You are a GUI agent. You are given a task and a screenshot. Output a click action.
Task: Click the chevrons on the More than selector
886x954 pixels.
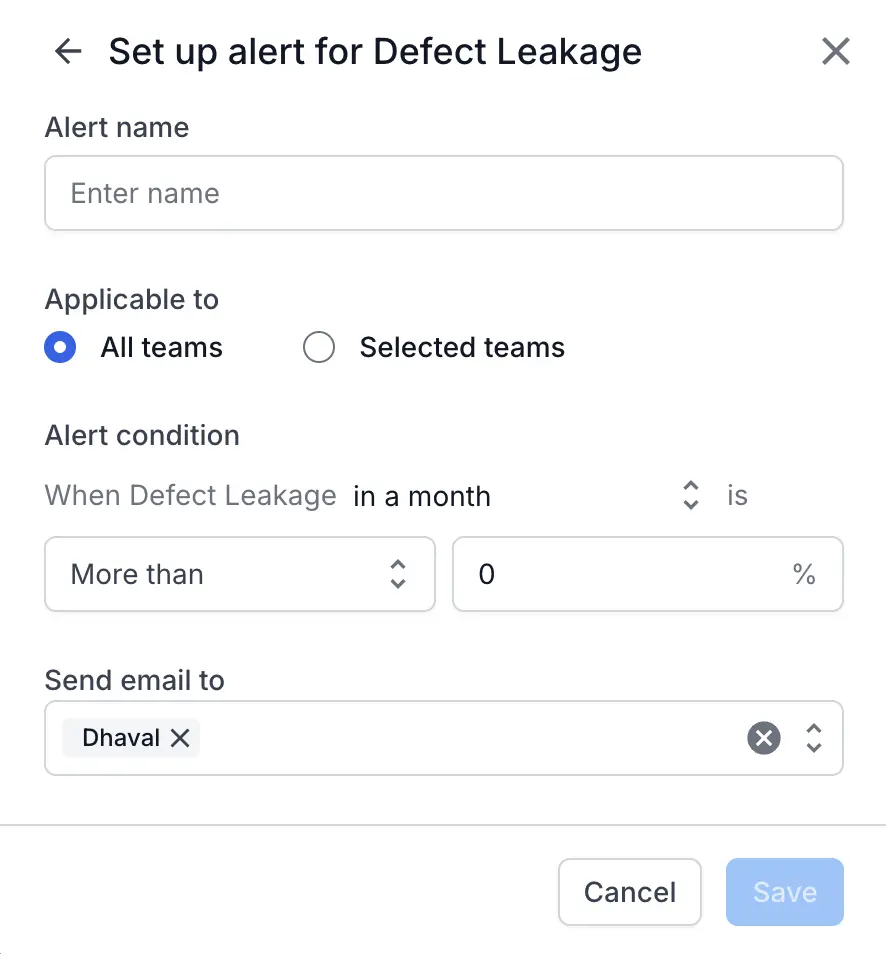tap(397, 574)
